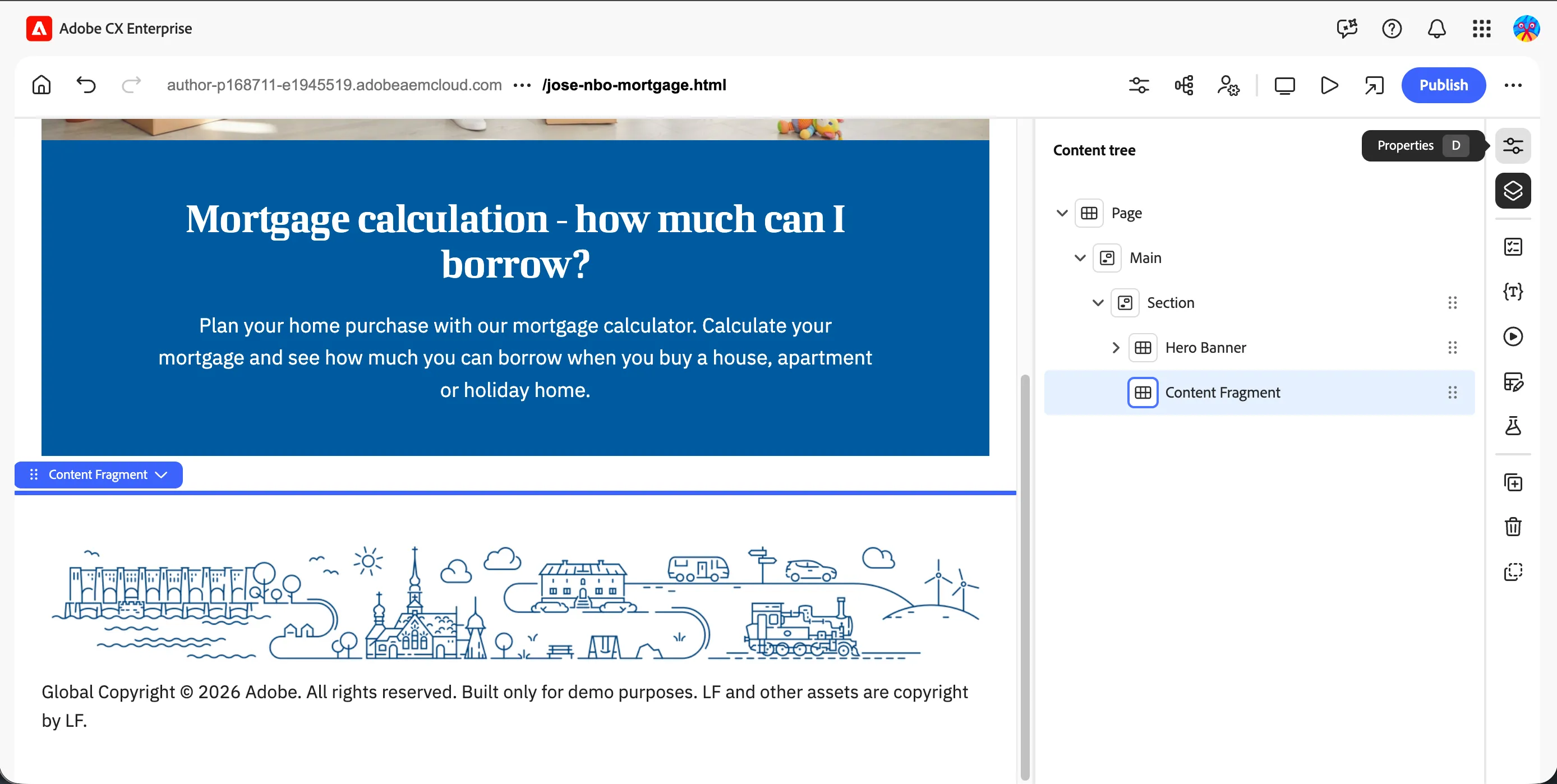This screenshot has width=1557, height=784.
Task: Select the Section row in content tree
Action: [x=1259, y=303]
